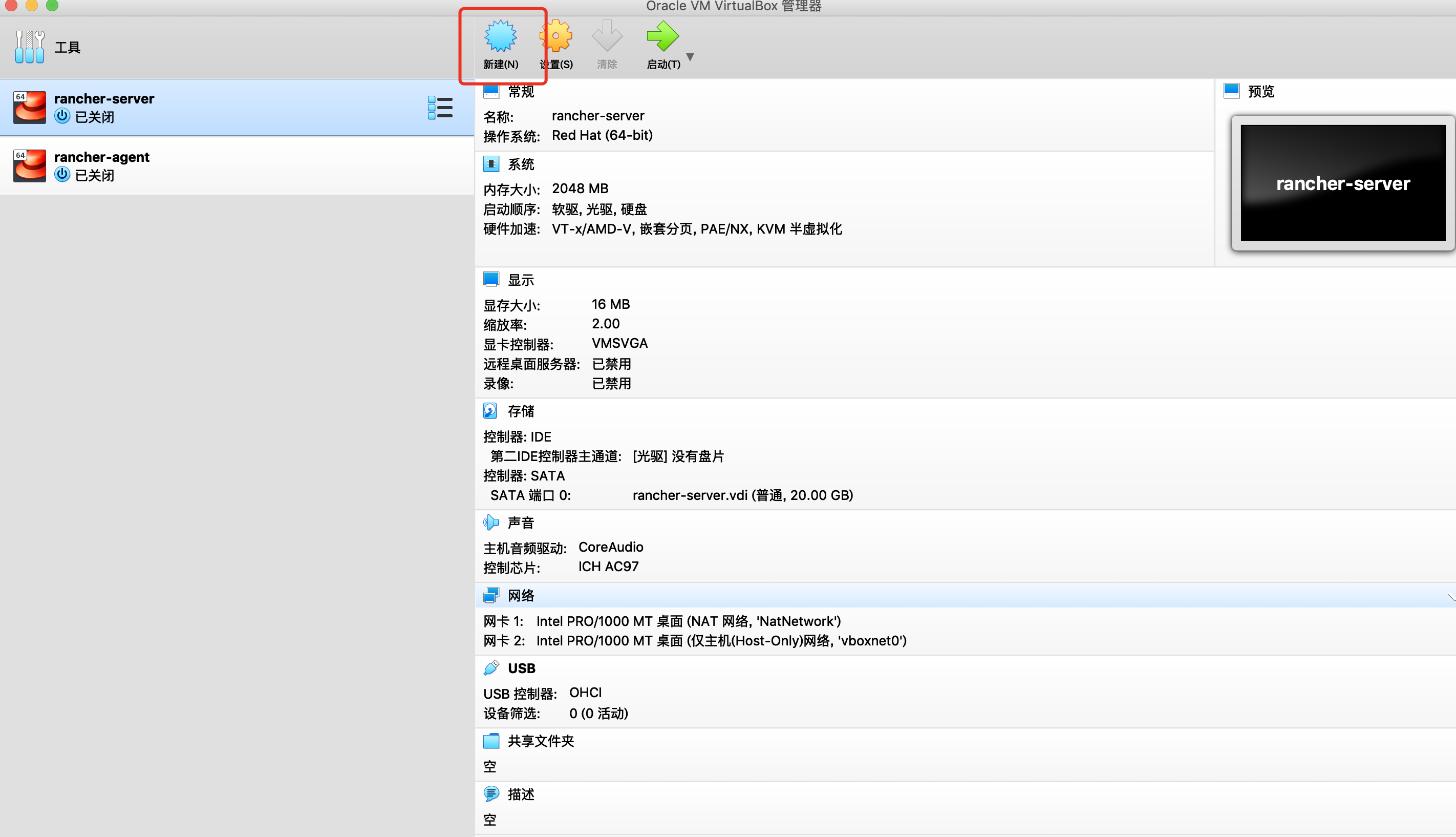Click 已禁用 next to 远程桌面服务器

[611, 363]
